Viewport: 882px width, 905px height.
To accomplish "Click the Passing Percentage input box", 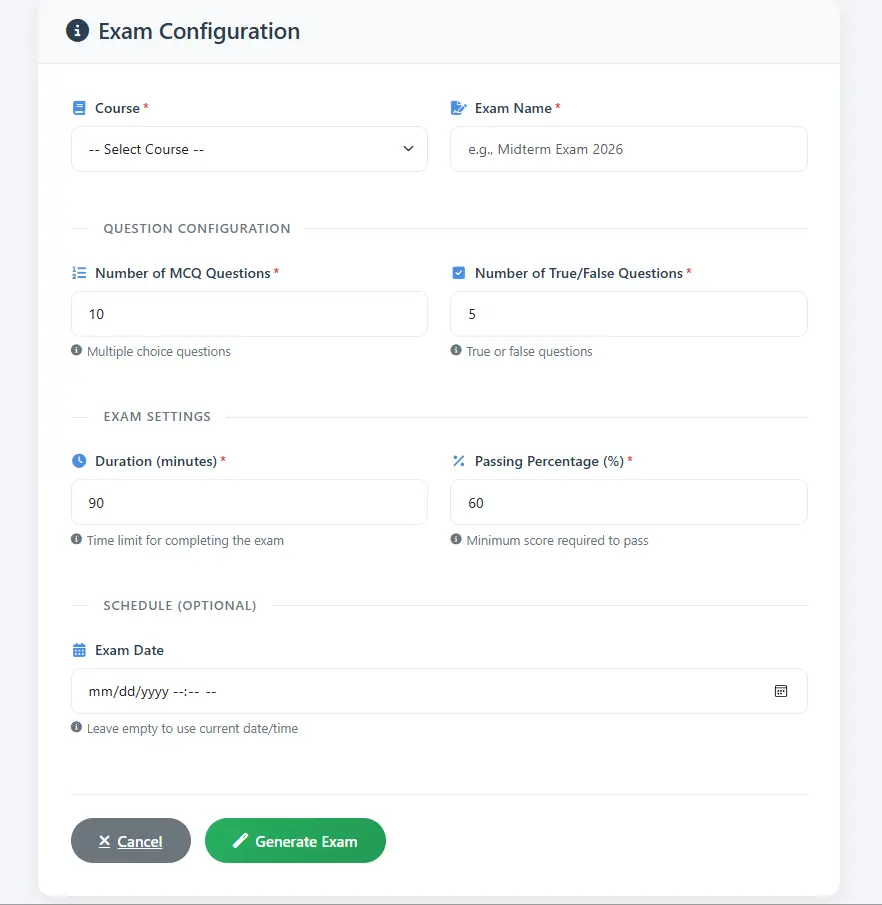I will 628,502.
